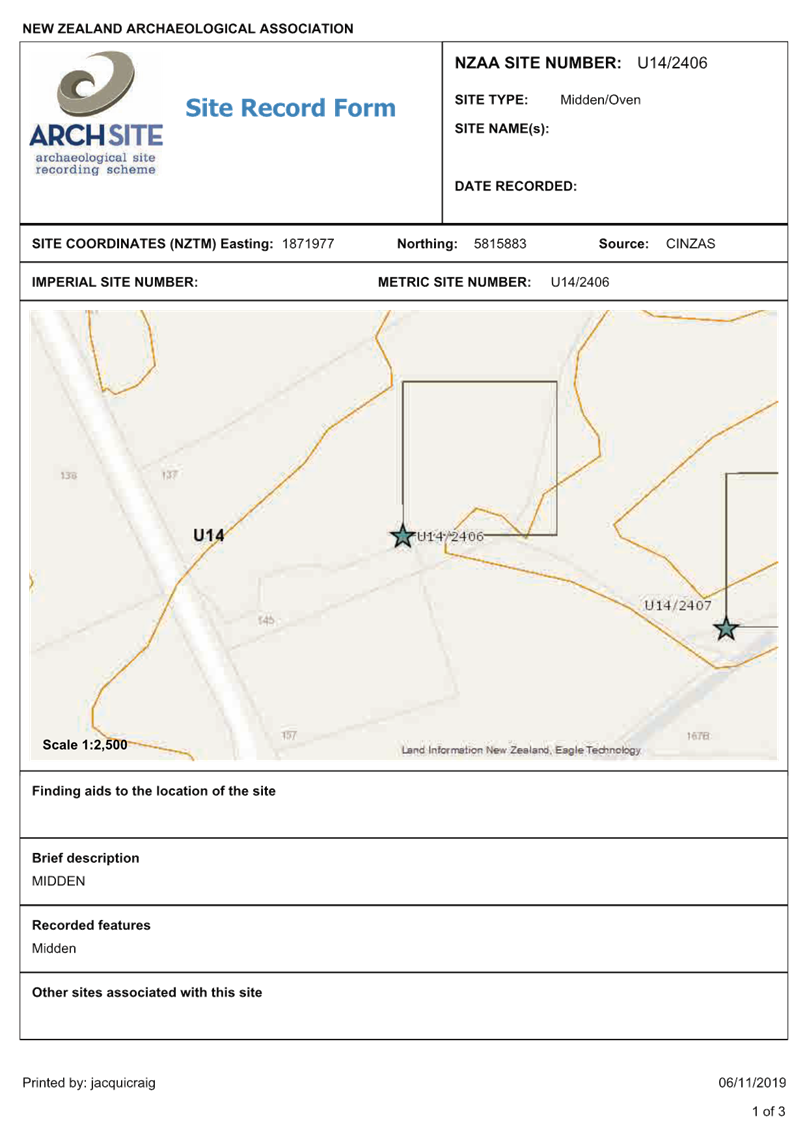Click the Other sites associated section heading
The height and width of the screenshot is (1140, 807).
(147, 993)
